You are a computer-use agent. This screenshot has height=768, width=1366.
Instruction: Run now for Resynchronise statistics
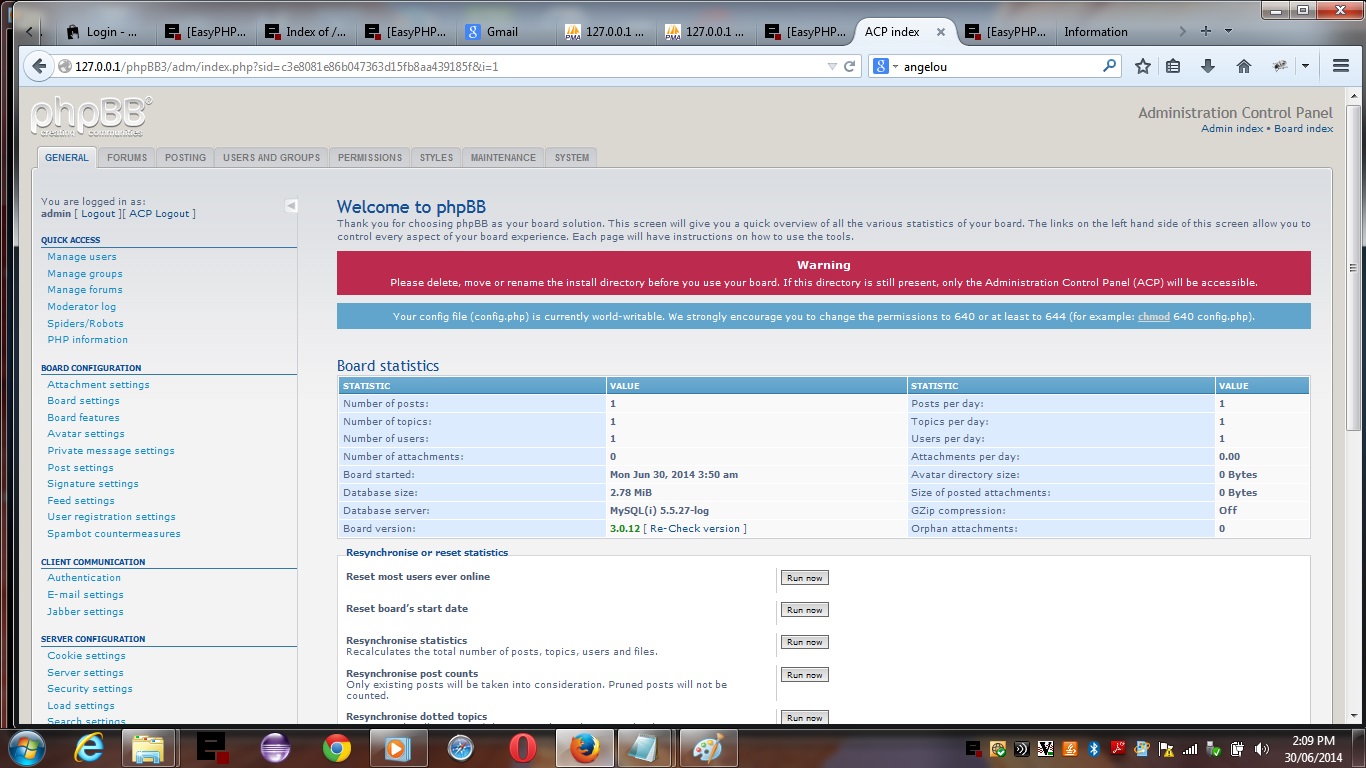coord(804,642)
